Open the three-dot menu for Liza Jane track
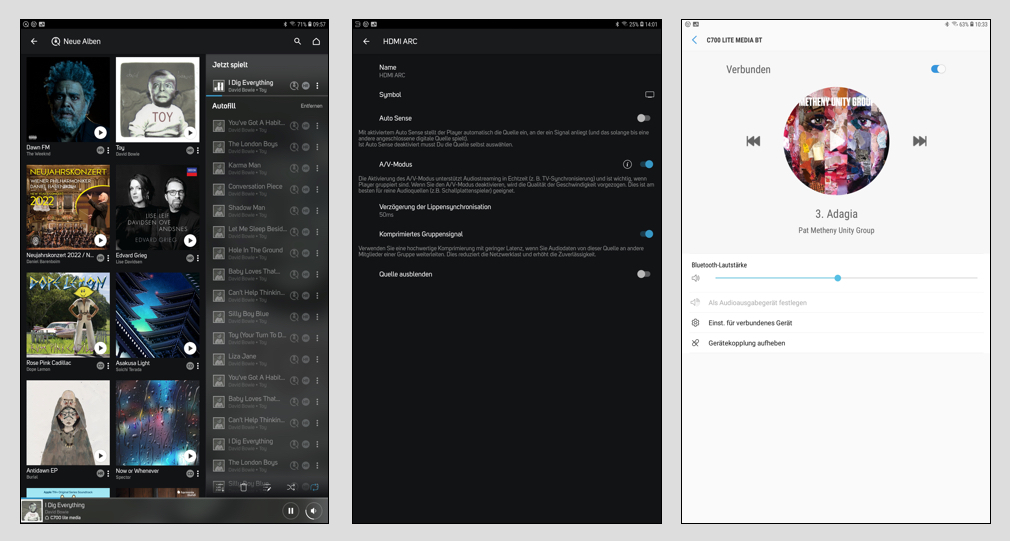Screen dimensions: 1010x541 [x=317, y=359]
